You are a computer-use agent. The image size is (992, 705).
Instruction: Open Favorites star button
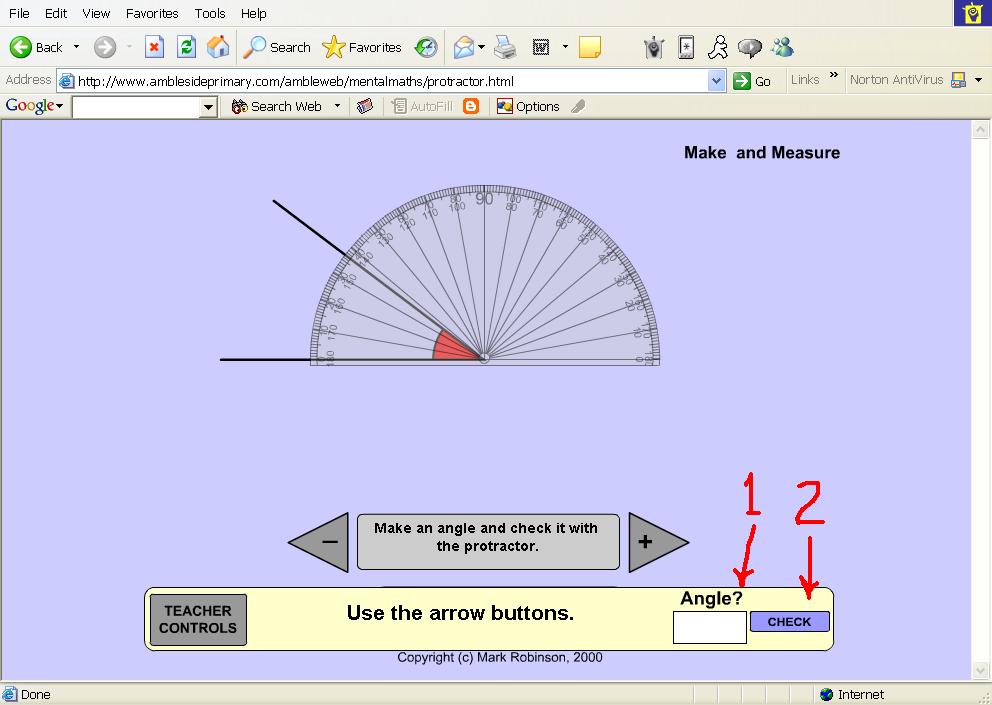pyautogui.click(x=362, y=47)
